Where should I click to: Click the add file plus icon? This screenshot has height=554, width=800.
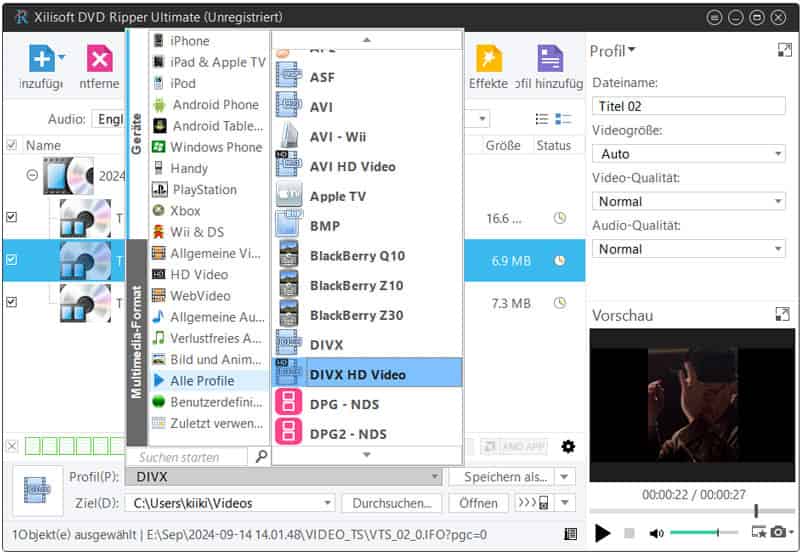42,58
